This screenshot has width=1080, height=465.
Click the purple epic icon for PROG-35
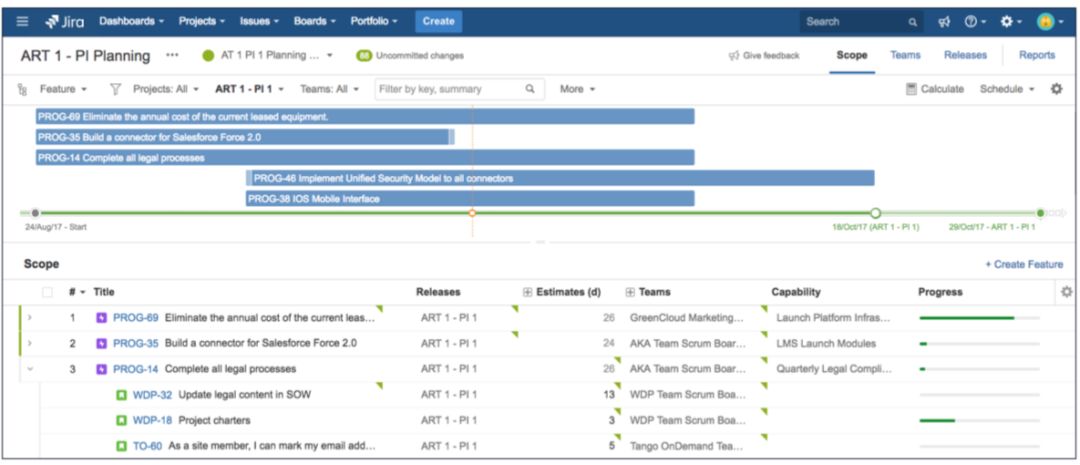pyautogui.click(x=102, y=343)
